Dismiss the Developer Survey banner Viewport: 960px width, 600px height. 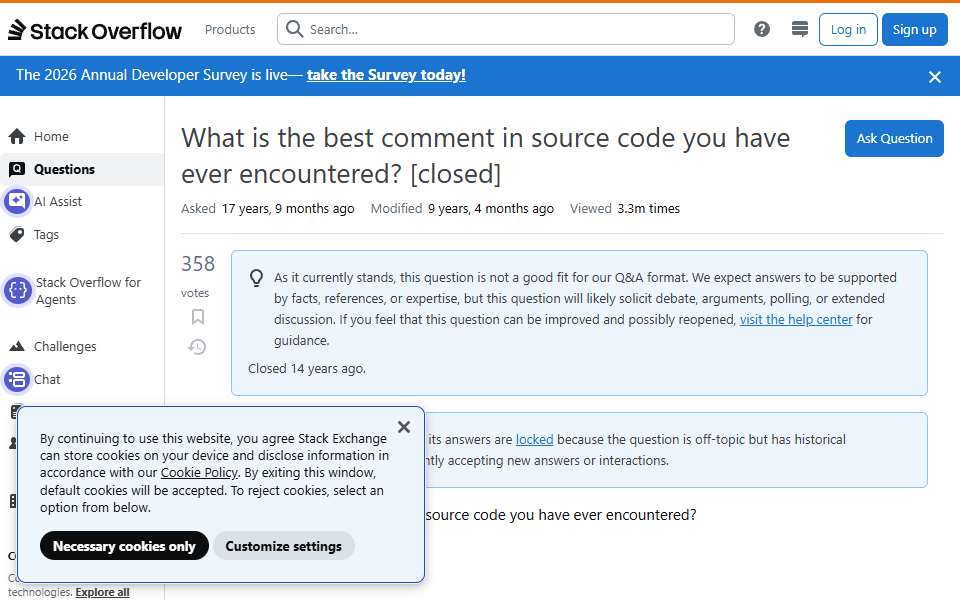(934, 77)
